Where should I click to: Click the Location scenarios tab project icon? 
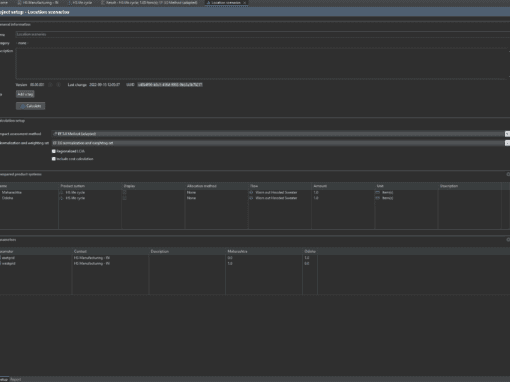[208, 2]
